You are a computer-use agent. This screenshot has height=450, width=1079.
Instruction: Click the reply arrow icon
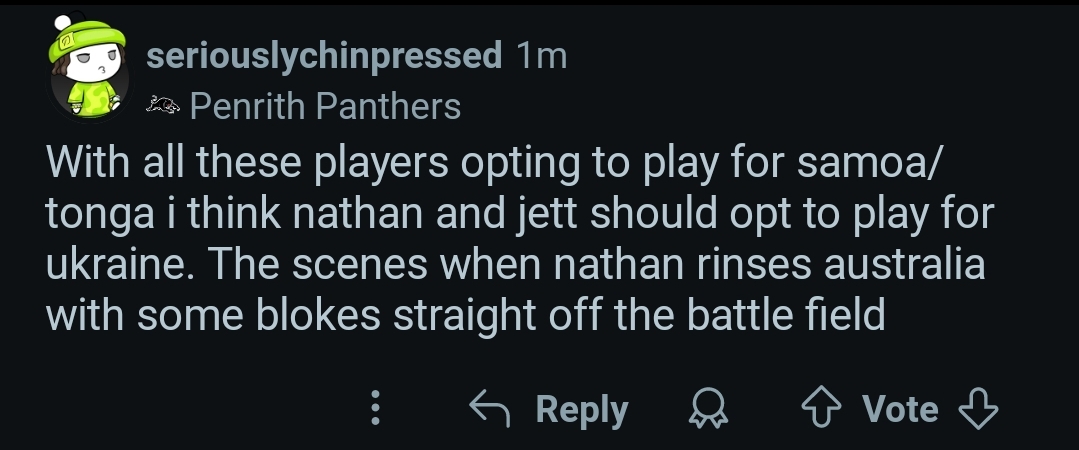pos(492,409)
